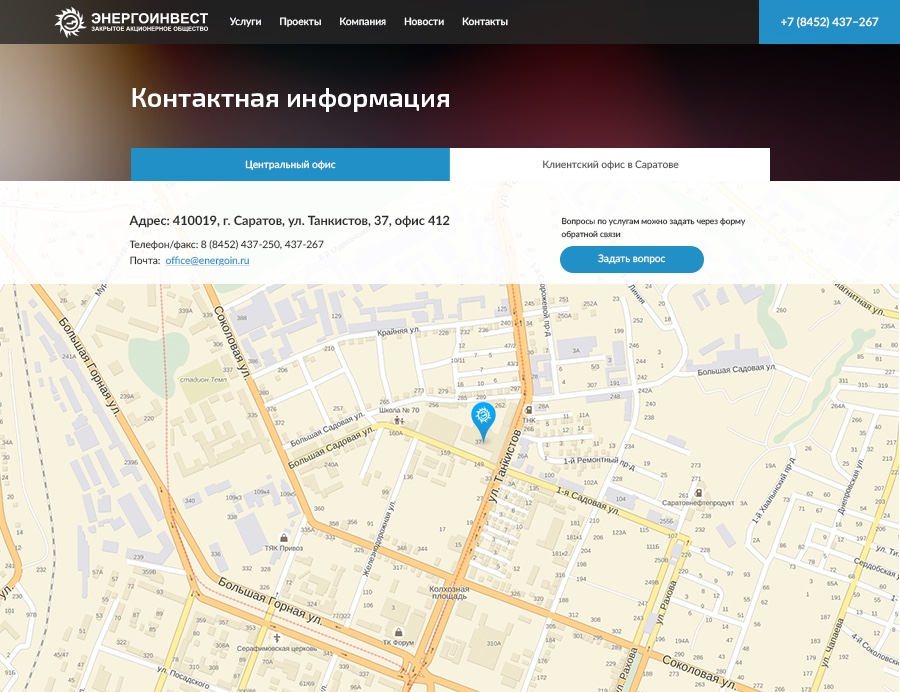Open the Услуги menu item
The width and height of the screenshot is (900, 692).
(x=245, y=22)
